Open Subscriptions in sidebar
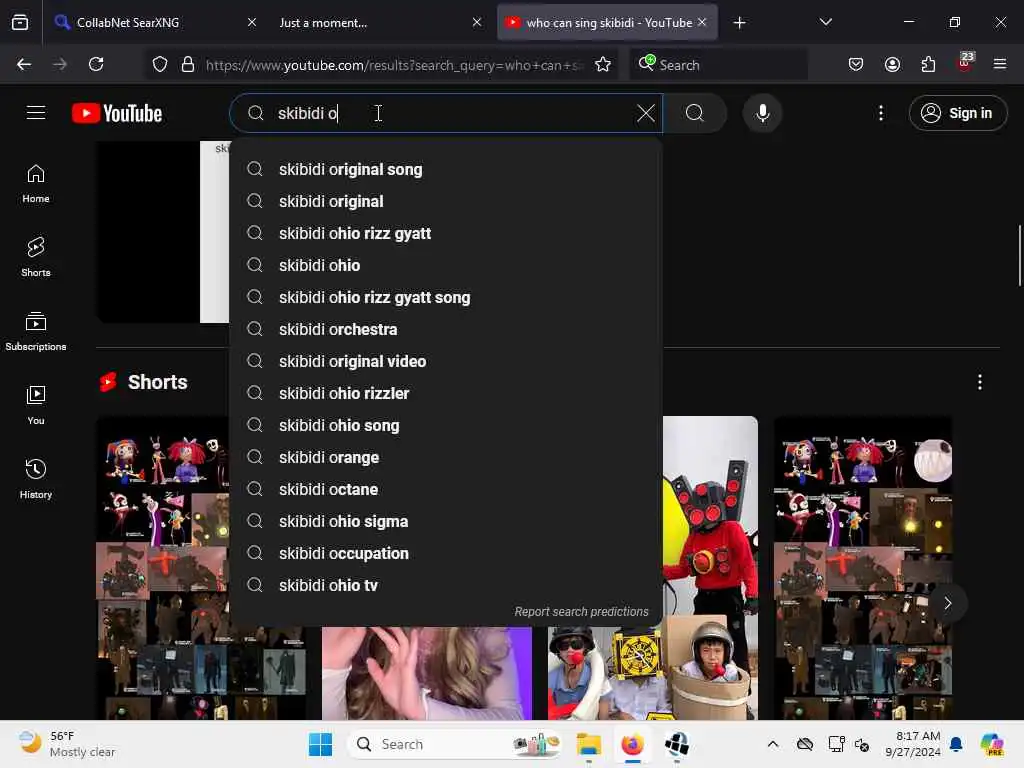This screenshot has width=1024, height=768. point(36,332)
